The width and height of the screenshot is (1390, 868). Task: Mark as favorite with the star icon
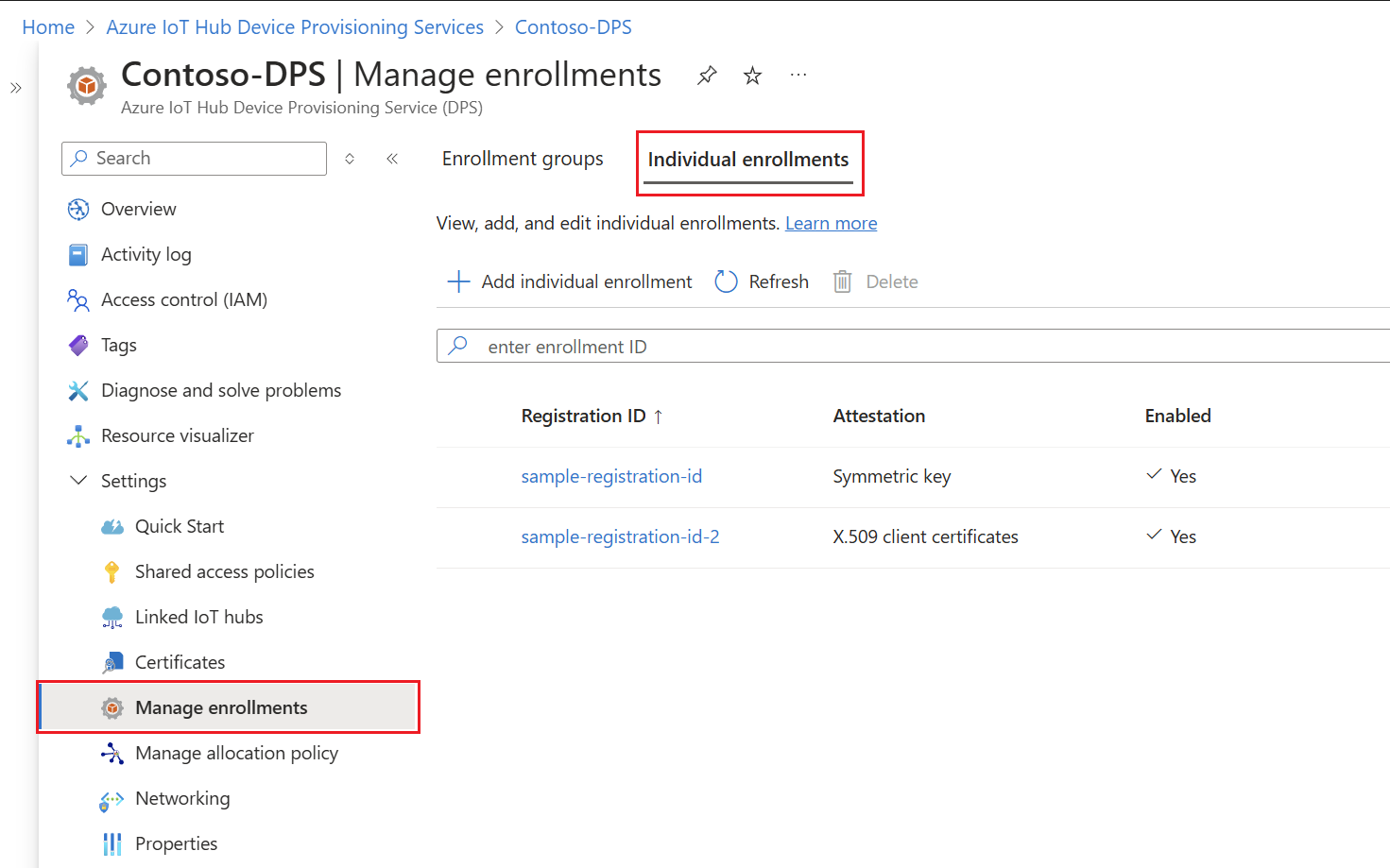click(752, 76)
